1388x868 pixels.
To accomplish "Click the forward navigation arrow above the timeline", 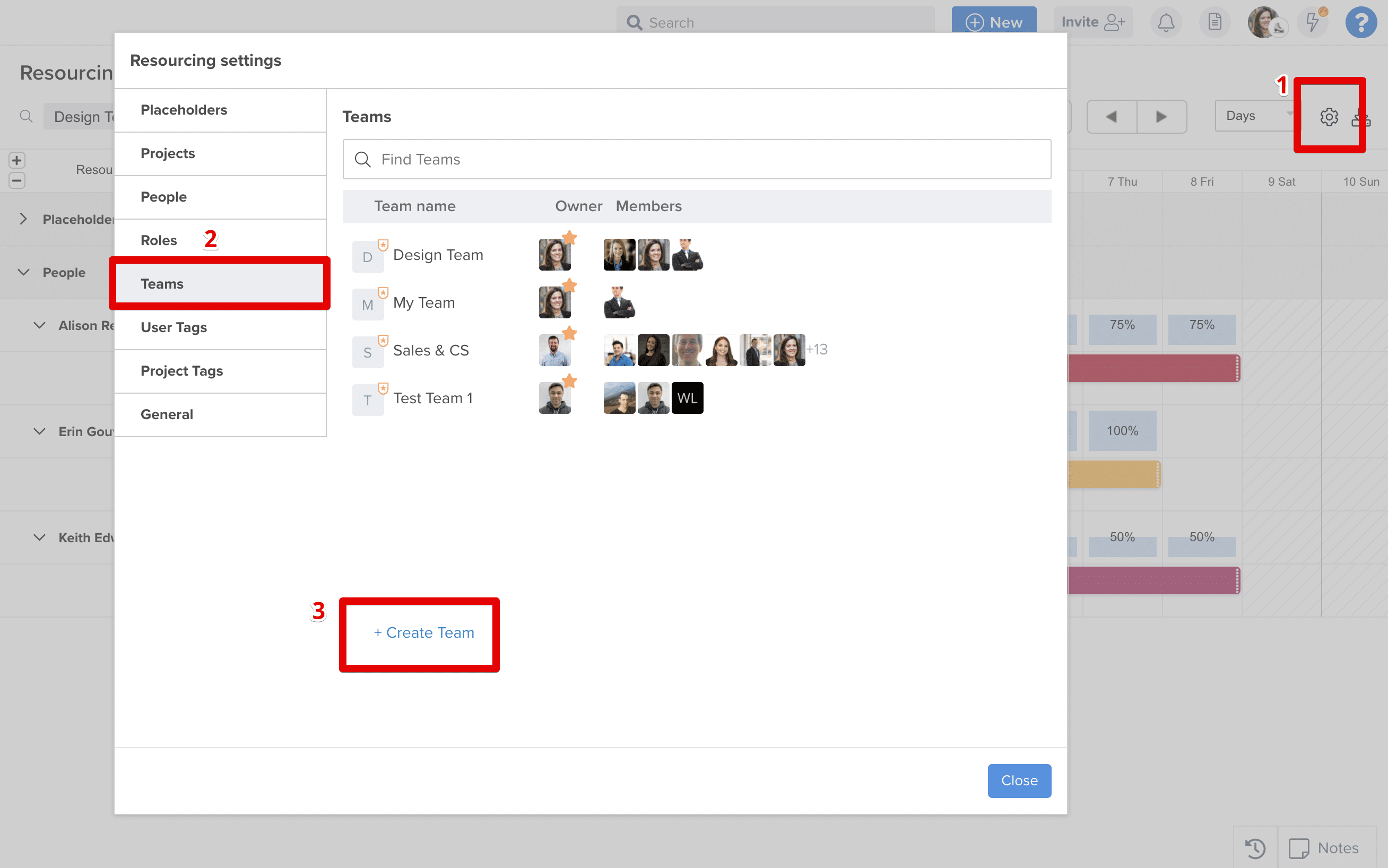I will click(x=1161, y=117).
